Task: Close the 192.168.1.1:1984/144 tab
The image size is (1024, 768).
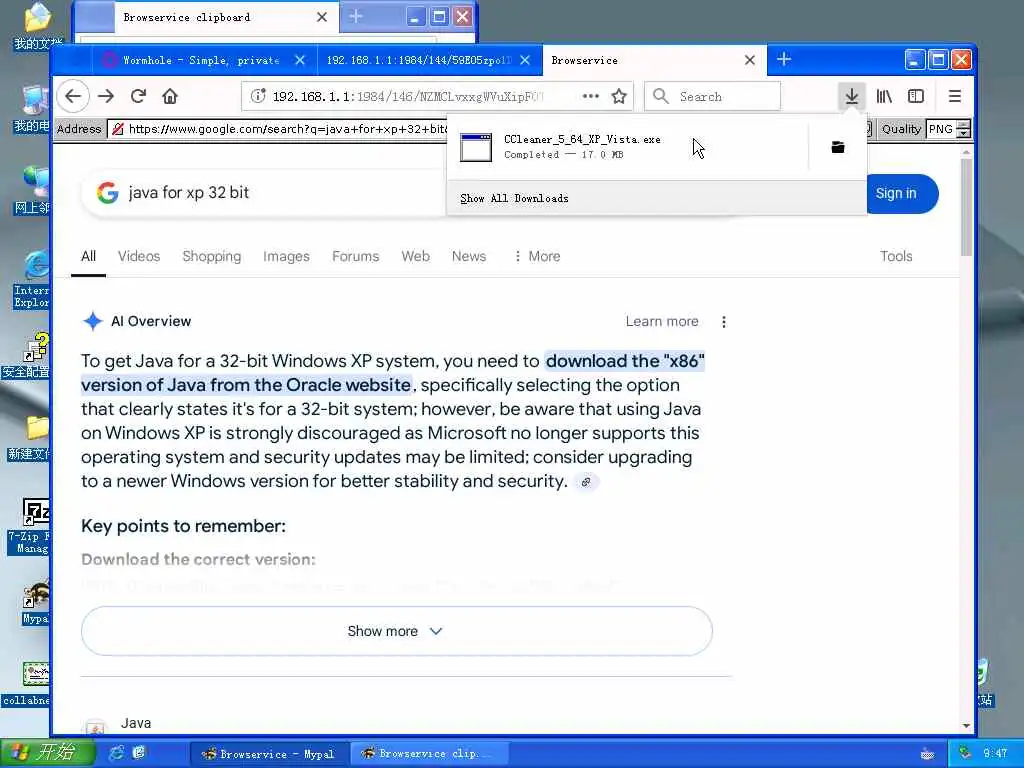Action: point(525,60)
